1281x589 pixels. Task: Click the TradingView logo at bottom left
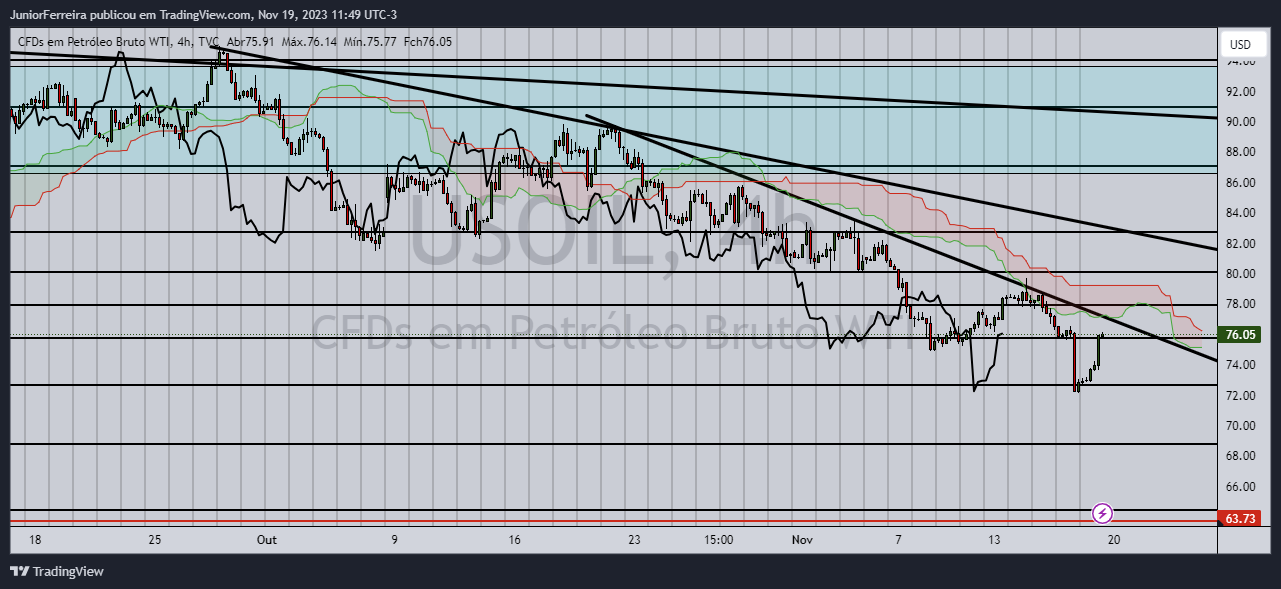tap(57, 571)
